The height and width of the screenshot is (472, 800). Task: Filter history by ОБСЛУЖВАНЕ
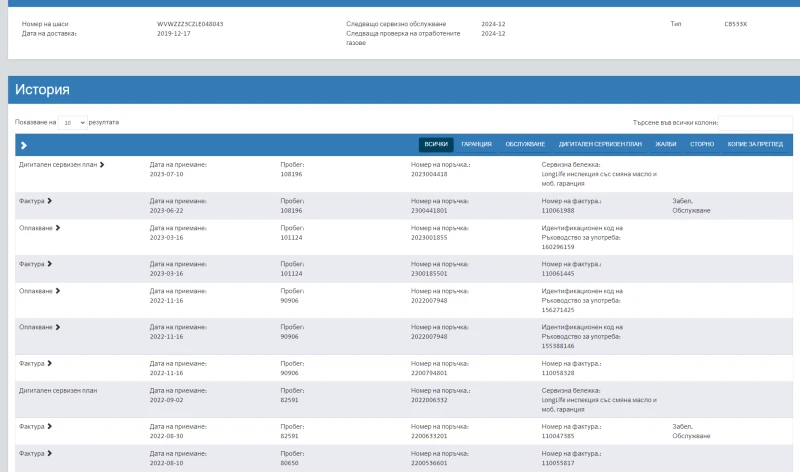coord(524,145)
